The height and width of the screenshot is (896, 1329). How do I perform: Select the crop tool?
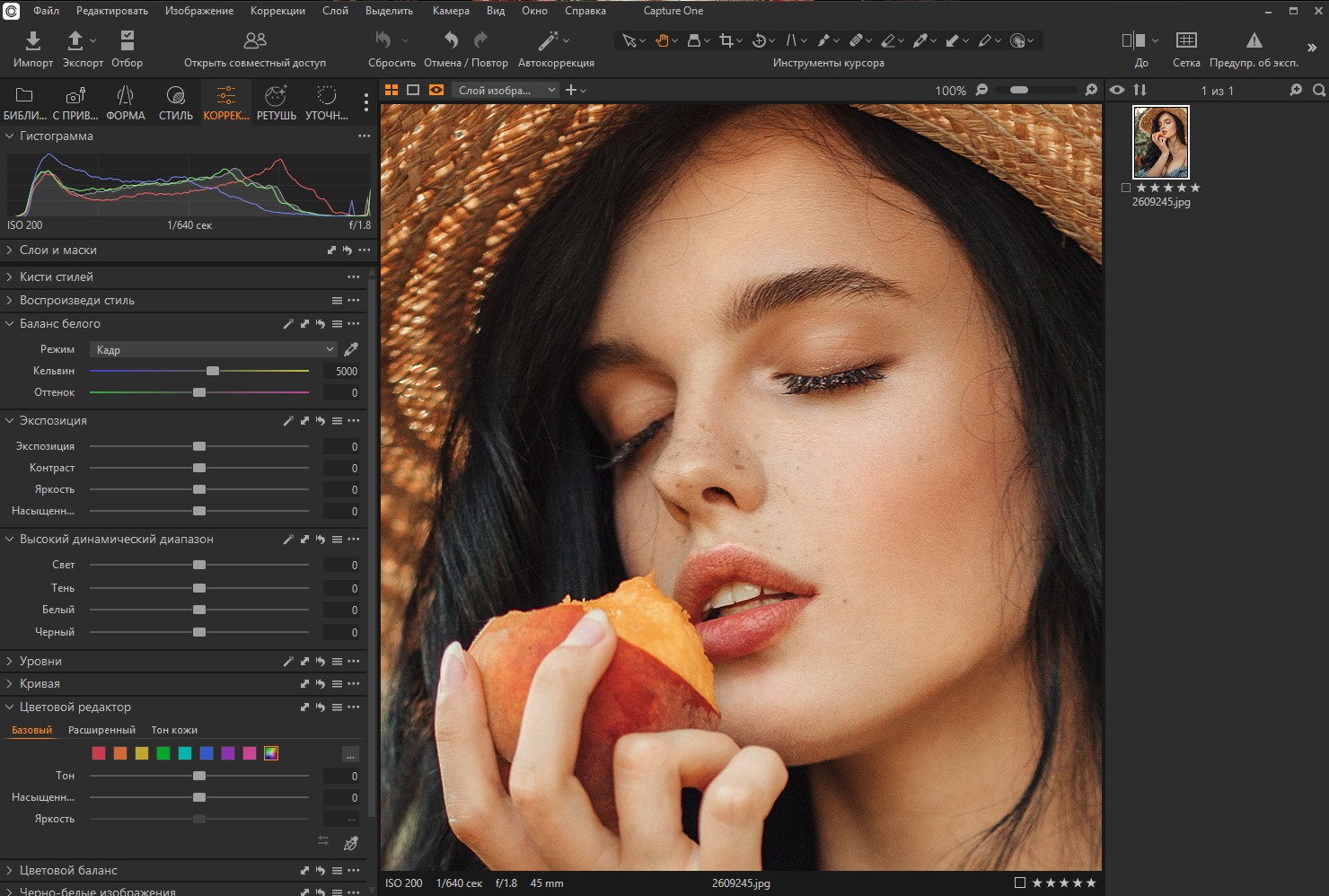coord(726,40)
